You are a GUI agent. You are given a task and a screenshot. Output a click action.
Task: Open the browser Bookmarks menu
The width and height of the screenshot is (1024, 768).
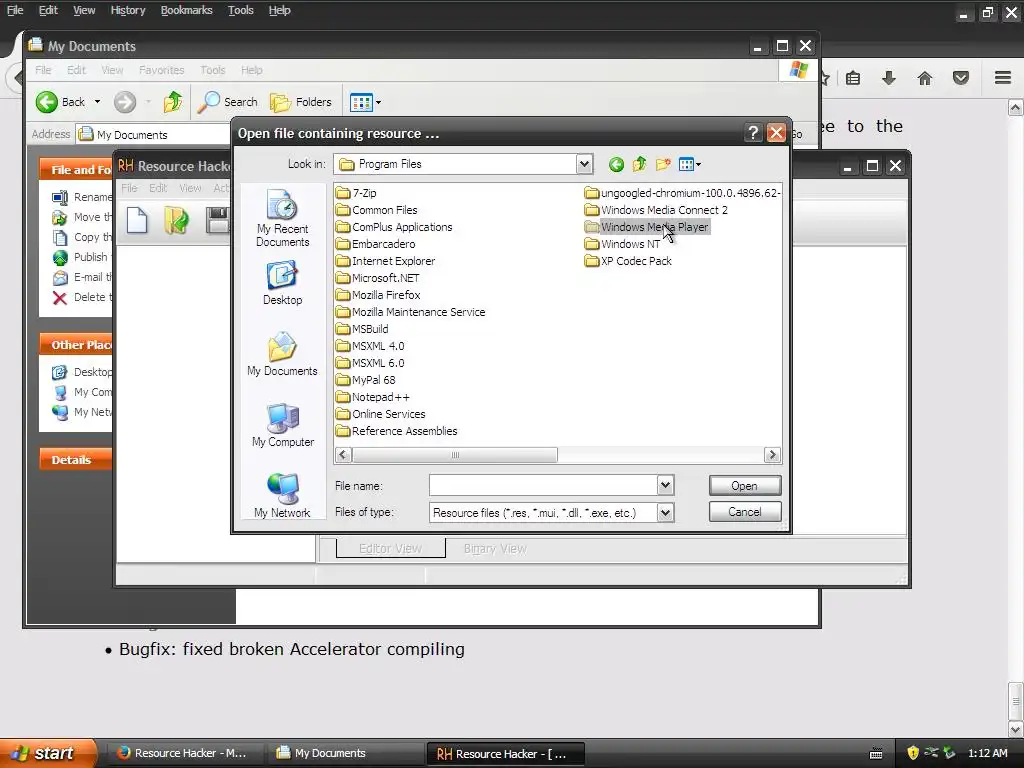[x=186, y=10]
